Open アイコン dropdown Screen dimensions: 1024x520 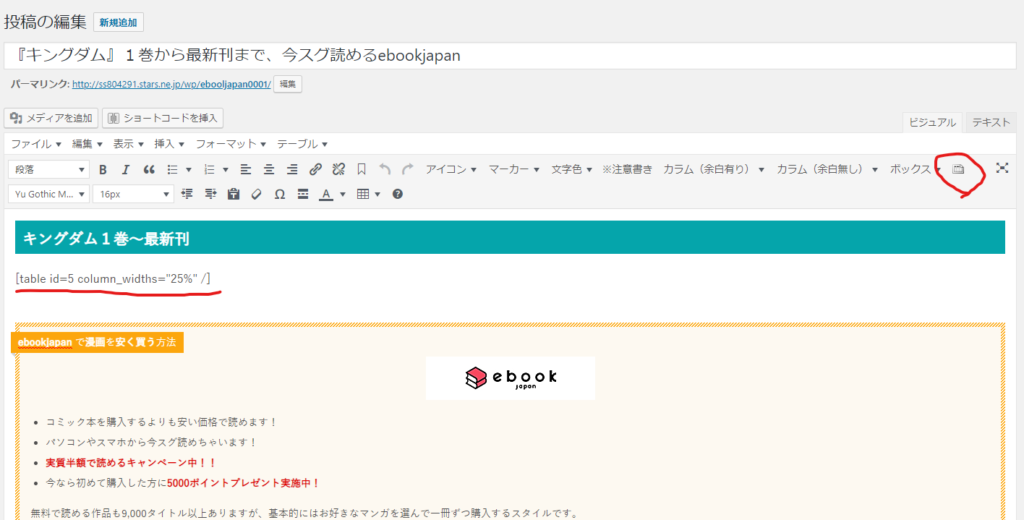point(450,169)
